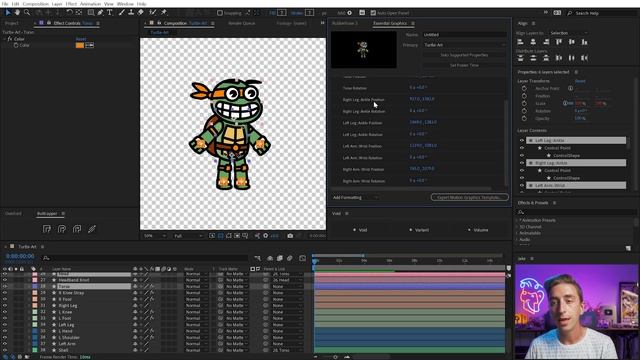Image resolution: width=640 pixels, height=360 pixels.
Task: Select the Type text tool
Action: [x=110, y=13]
